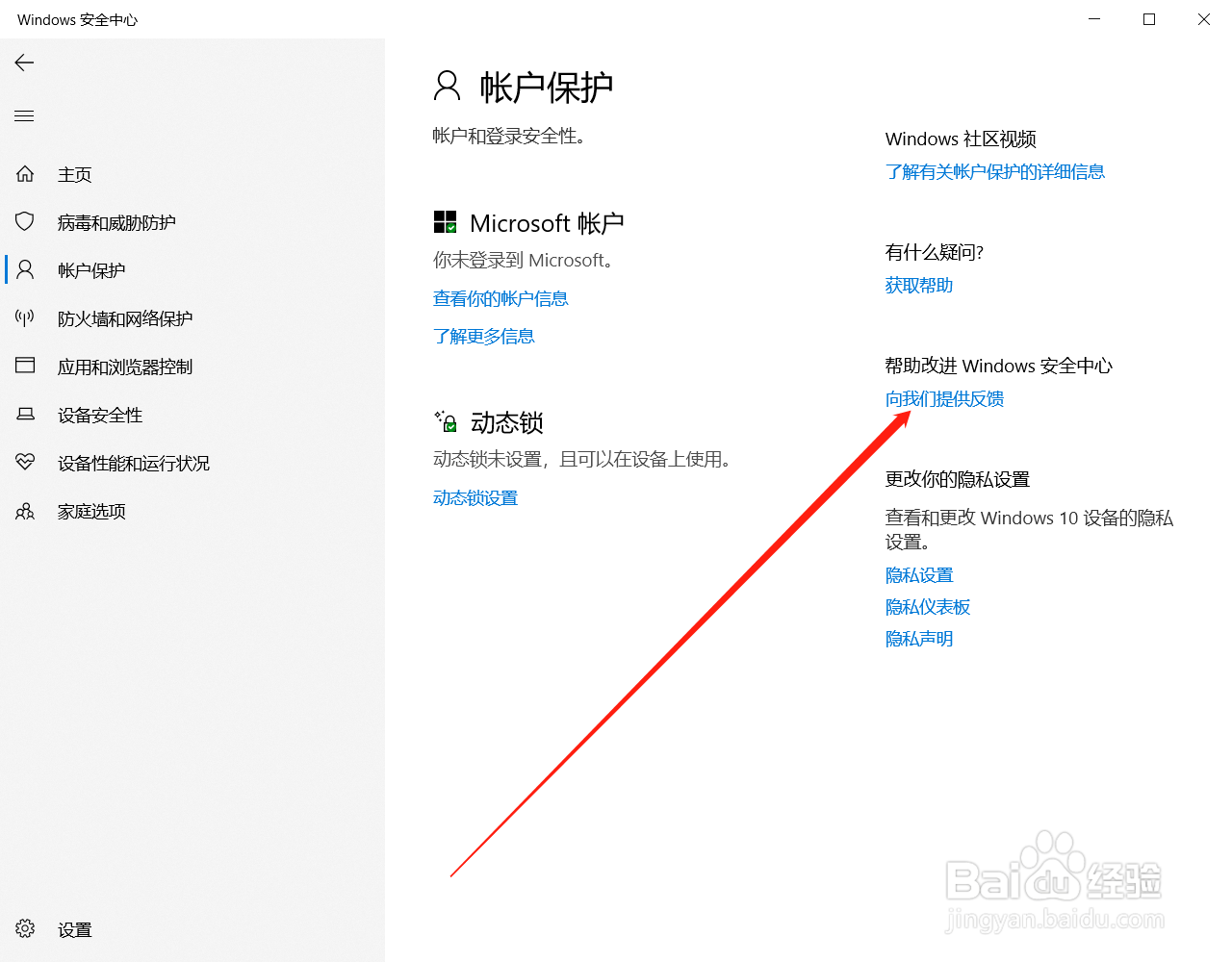Click the large account icon in the page header
The height and width of the screenshot is (962, 1232).
click(x=448, y=87)
